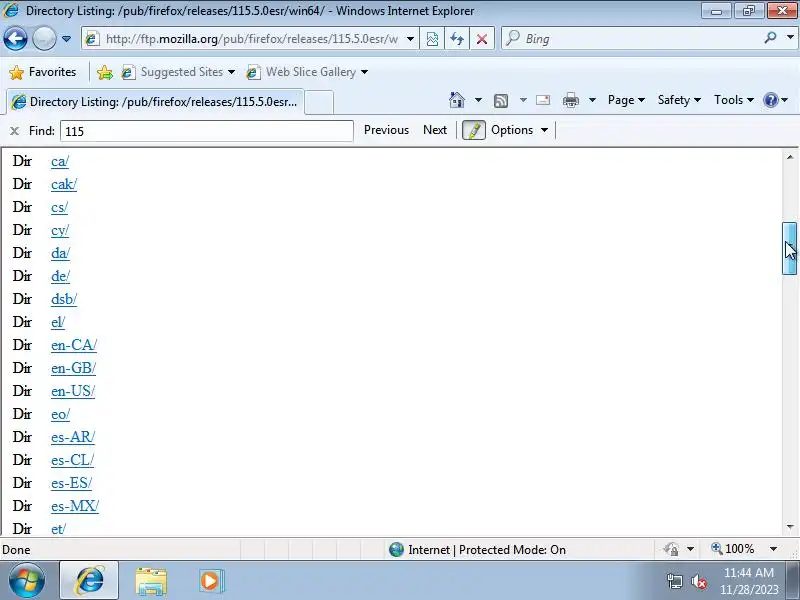This screenshot has width=800, height=600.
Task: Open the zoom level 100% button
Action: tap(733, 549)
